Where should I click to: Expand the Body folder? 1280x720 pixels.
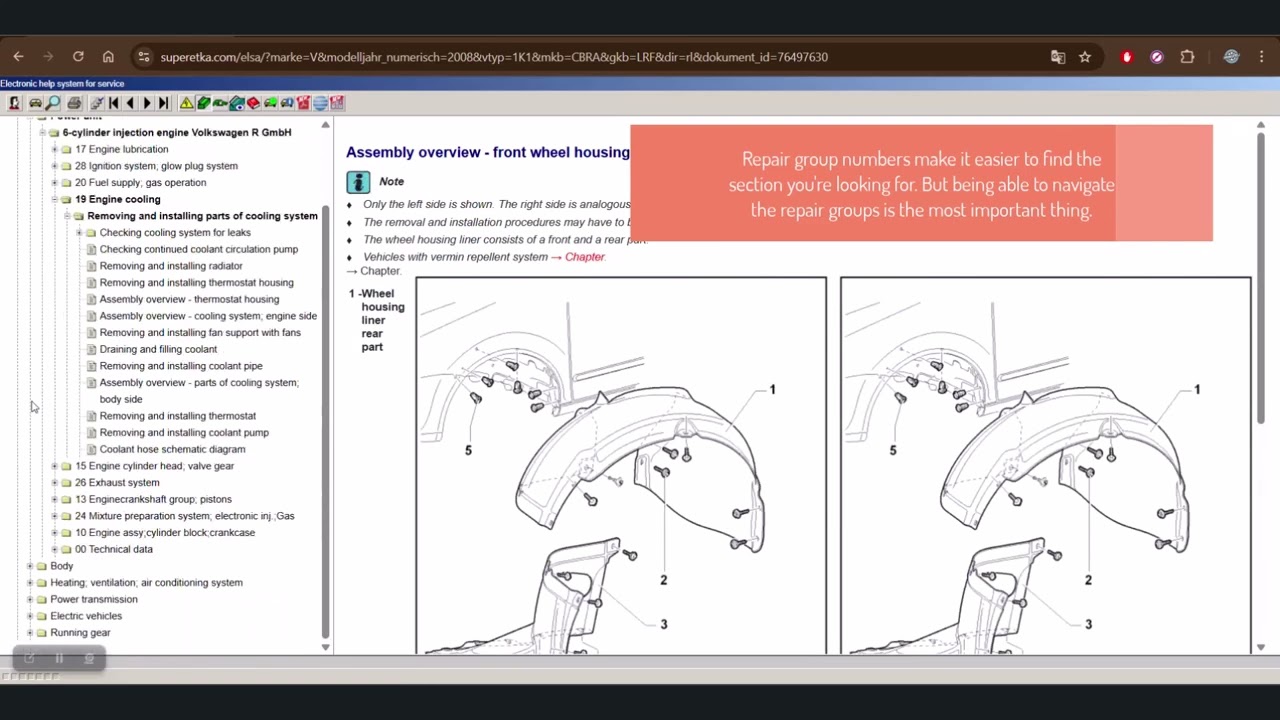point(30,566)
